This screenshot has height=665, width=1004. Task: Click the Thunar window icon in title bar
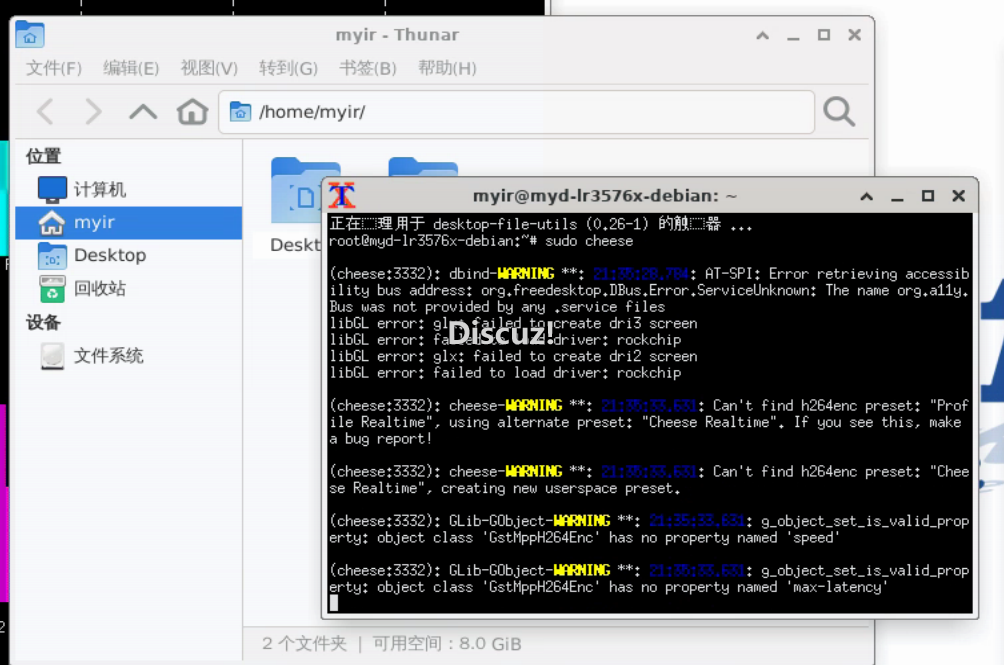point(30,35)
